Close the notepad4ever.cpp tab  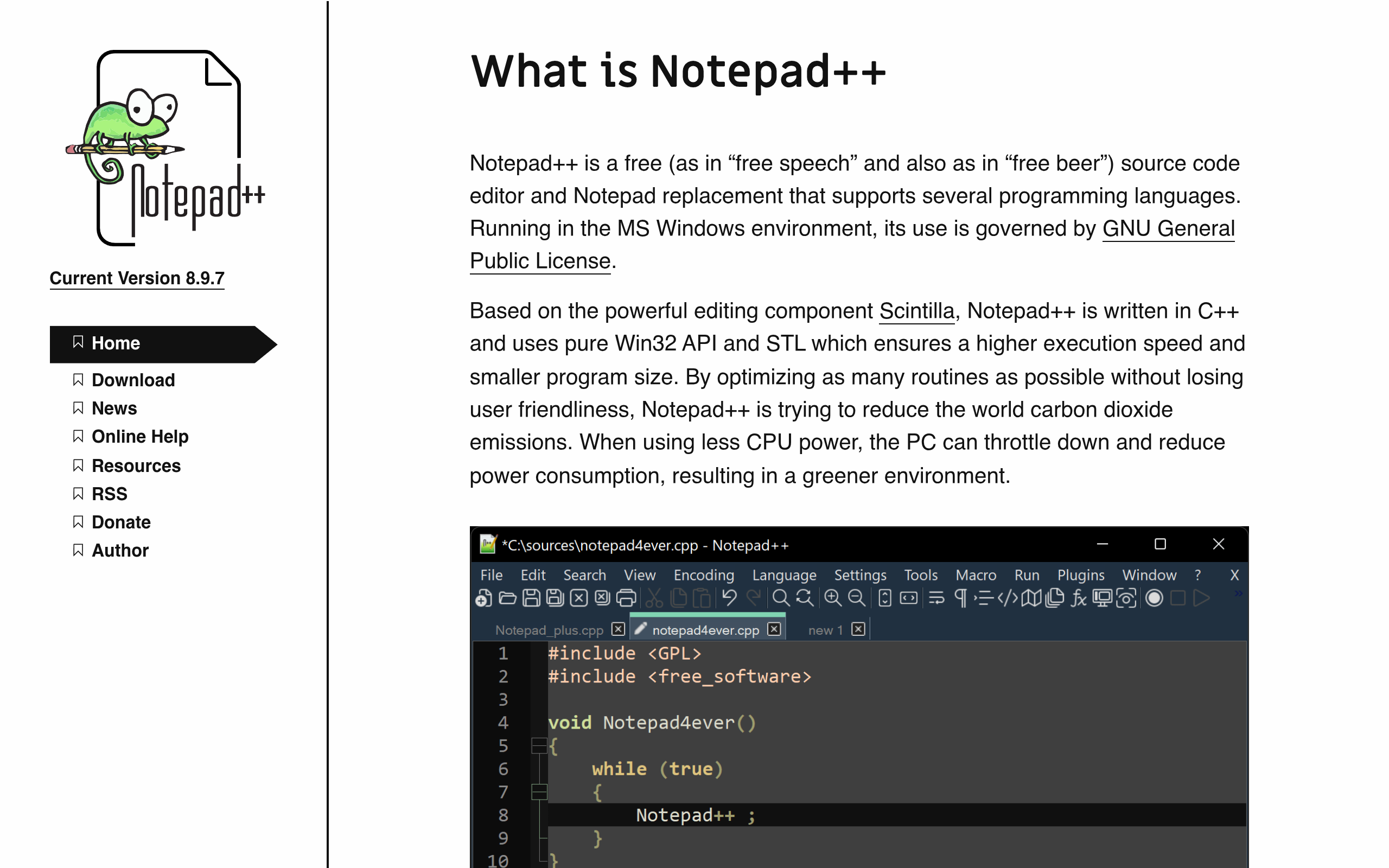[x=774, y=629]
